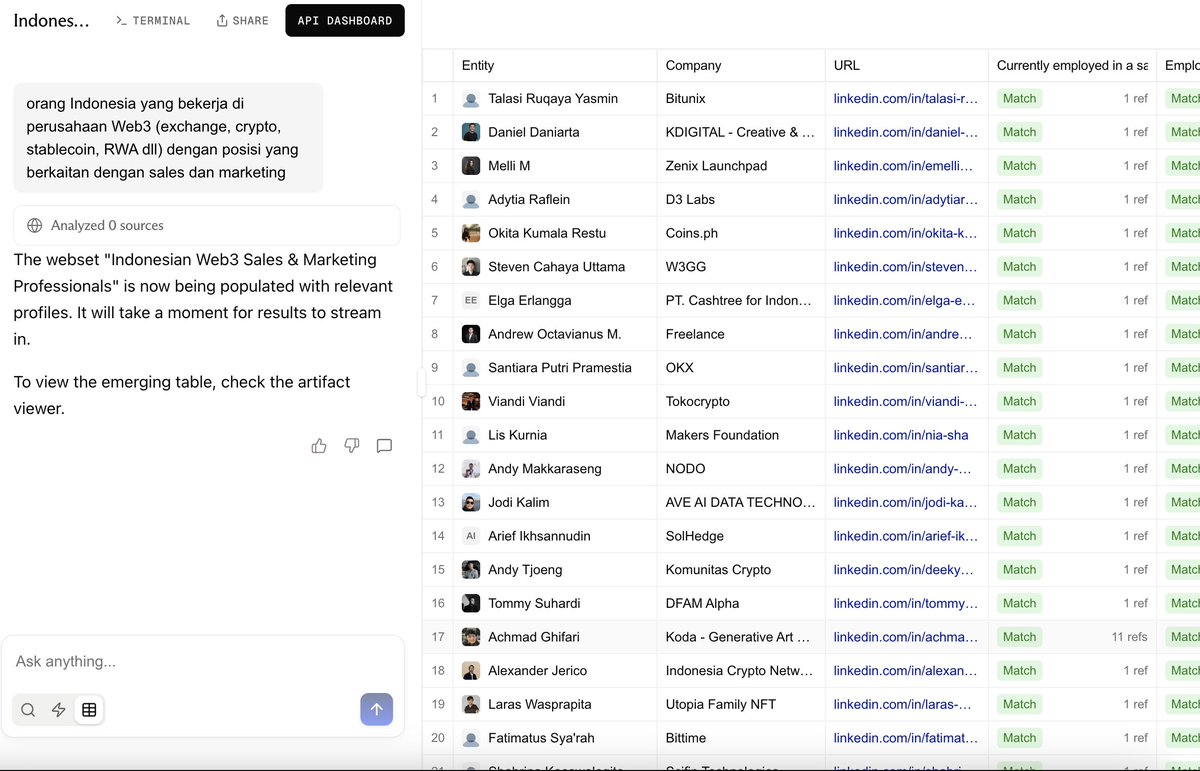Screen dimensions: 1200x771
Task: Open the Terminal view
Action: [153, 21]
